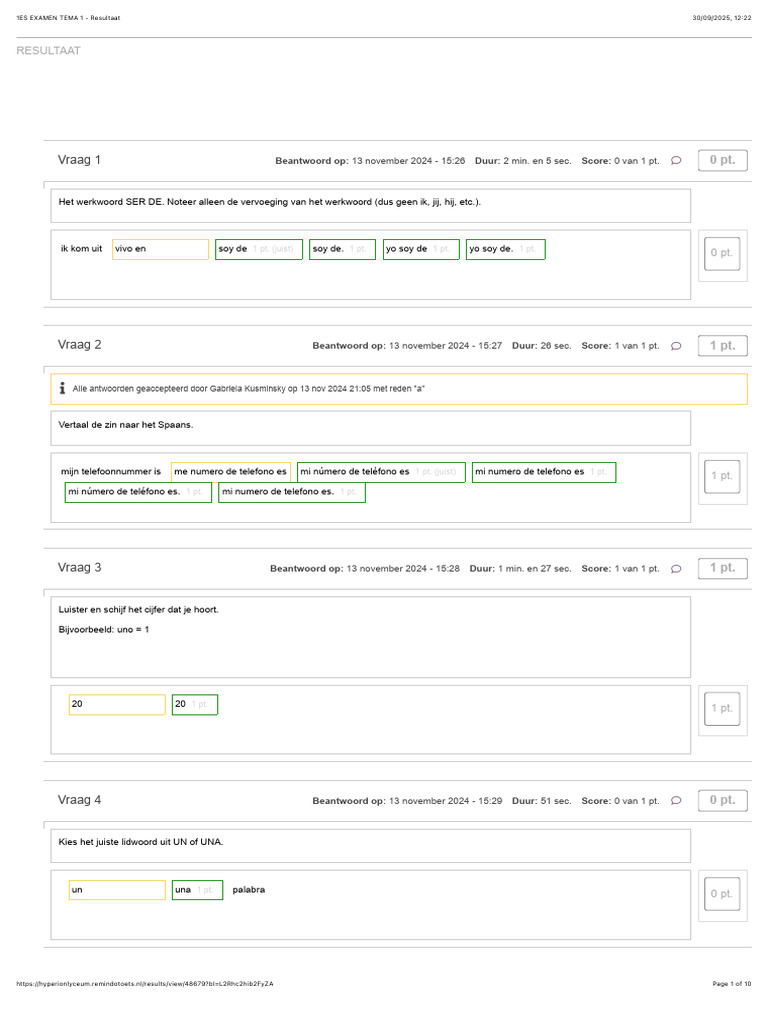Click the 0 pt. box beside the 'ik kom uit' answer
The height and width of the screenshot is (1024, 768).
722,253
